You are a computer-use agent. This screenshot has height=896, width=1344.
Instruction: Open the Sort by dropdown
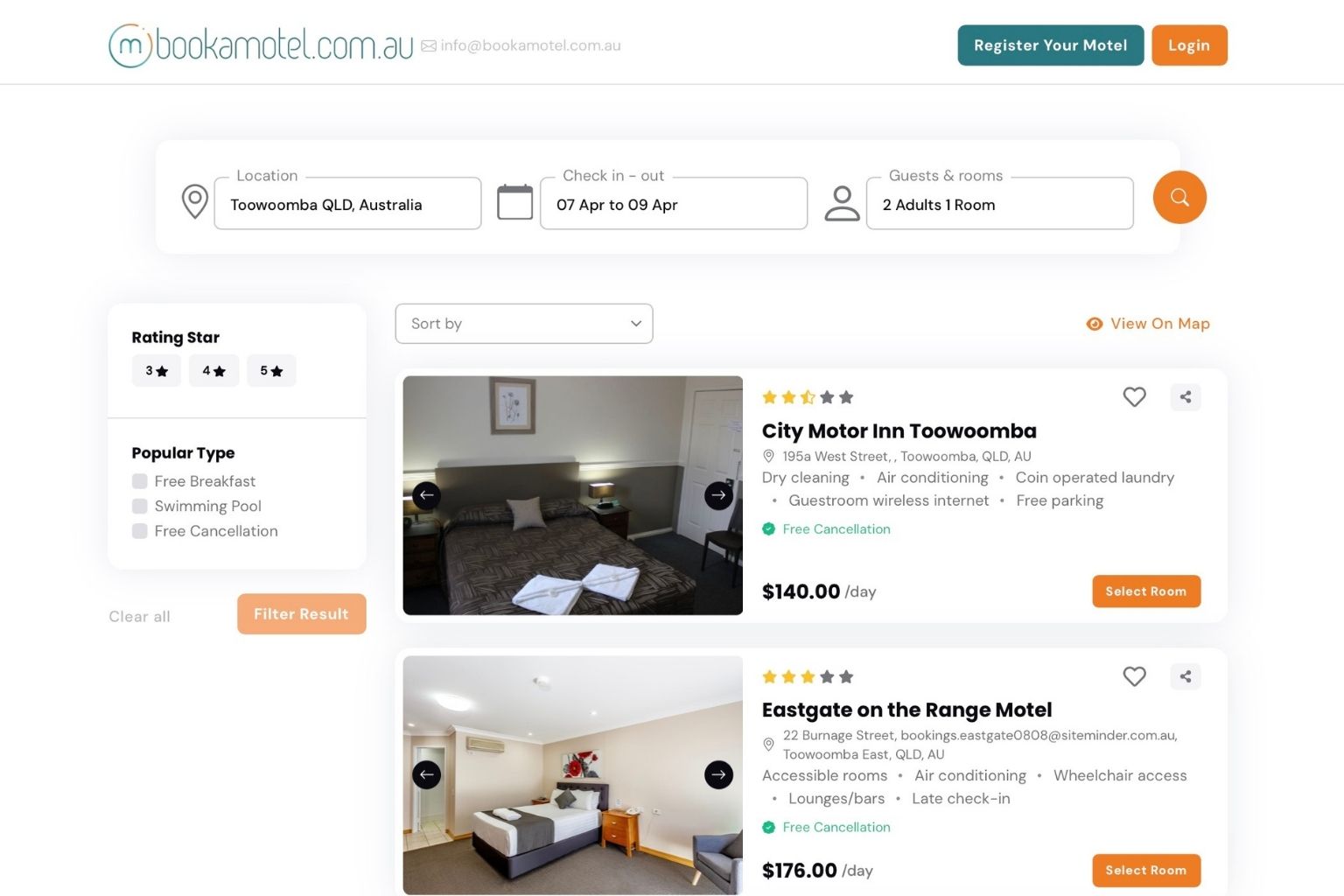coord(524,324)
